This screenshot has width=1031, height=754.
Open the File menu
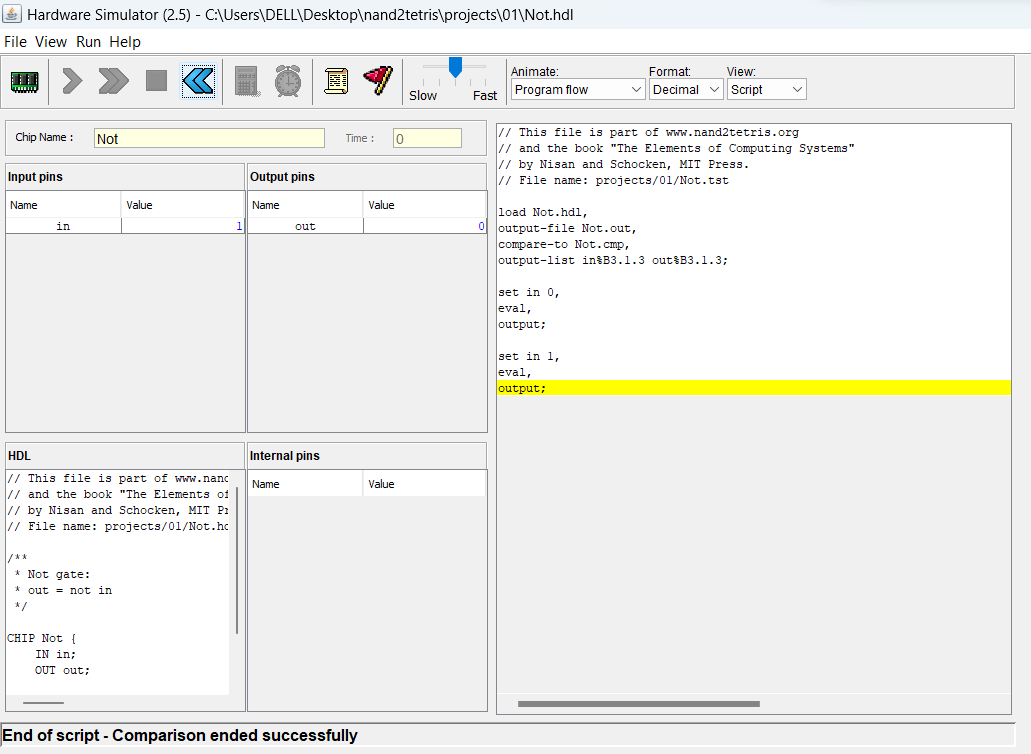pos(15,42)
